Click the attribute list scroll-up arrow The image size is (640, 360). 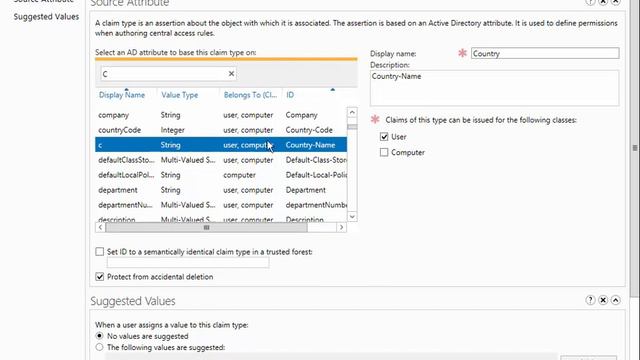352,112
